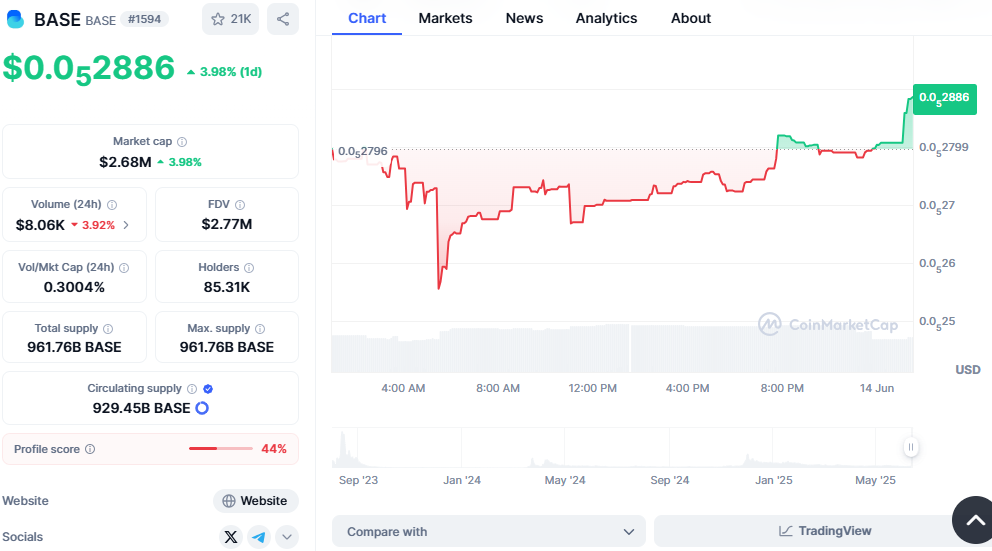Click the share icon next to star

click(283, 19)
